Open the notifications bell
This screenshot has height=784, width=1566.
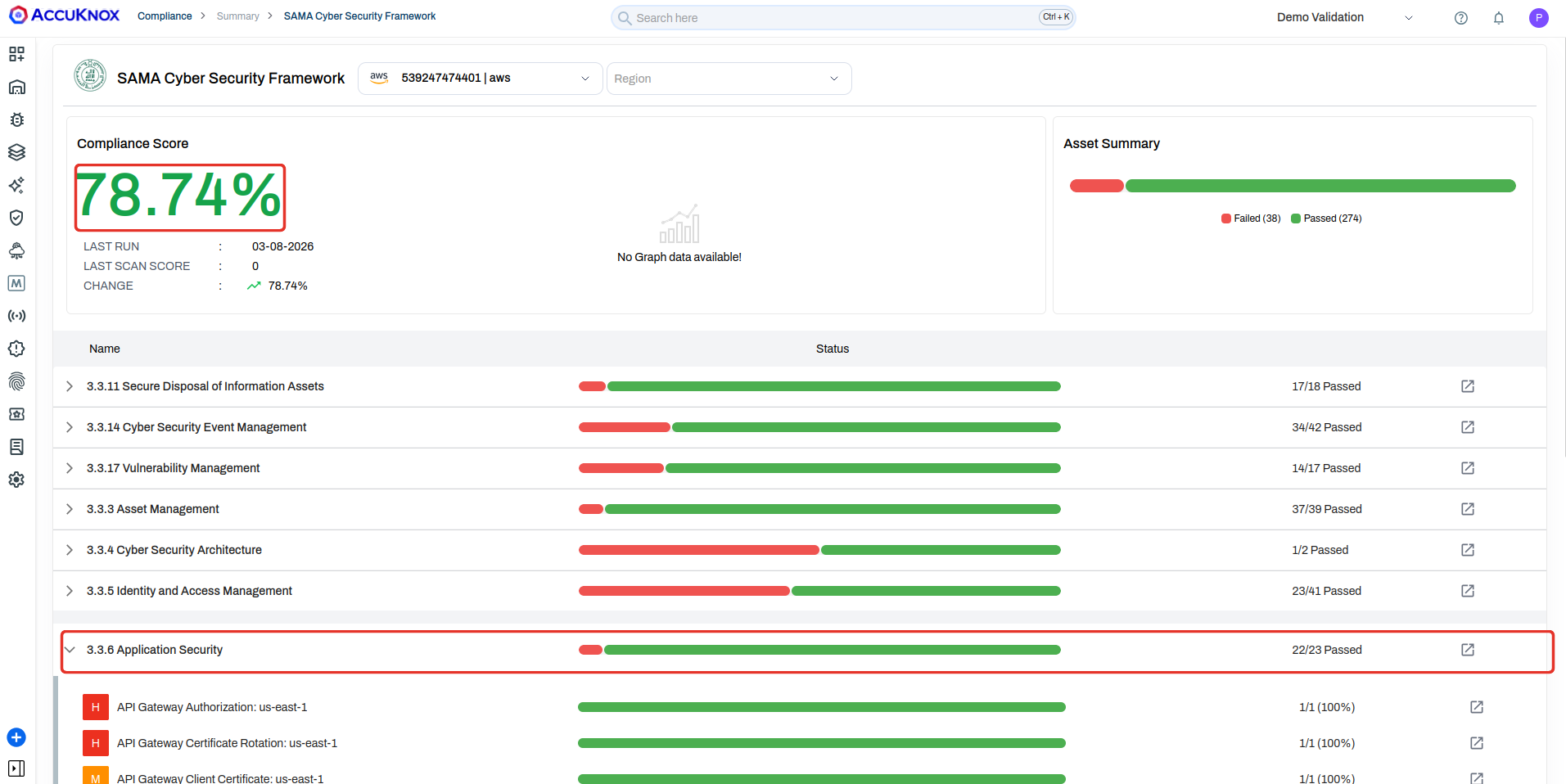click(x=1499, y=18)
